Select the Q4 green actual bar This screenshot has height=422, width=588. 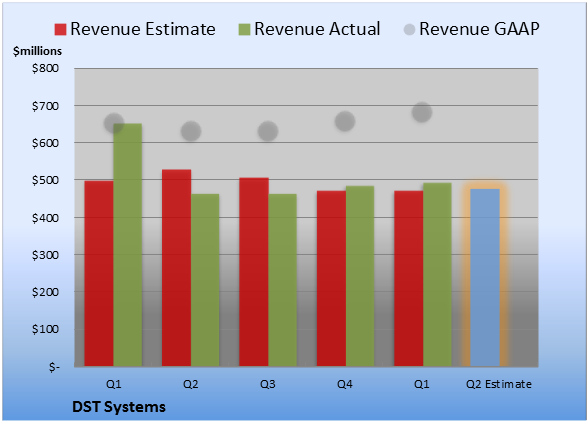click(x=360, y=276)
